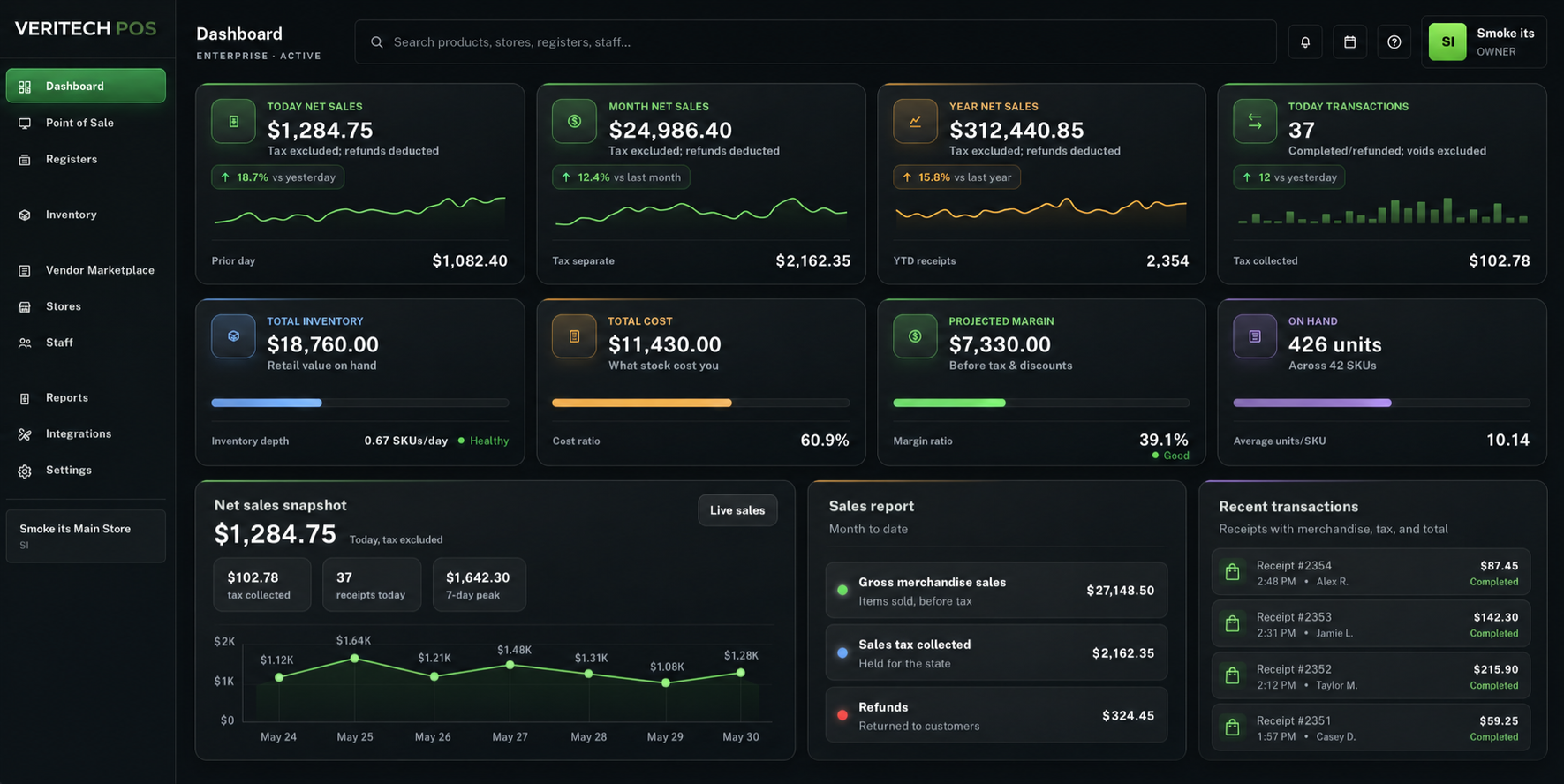Click the bag icon on Receipt #2354
The image size is (1564, 784).
click(1232, 572)
